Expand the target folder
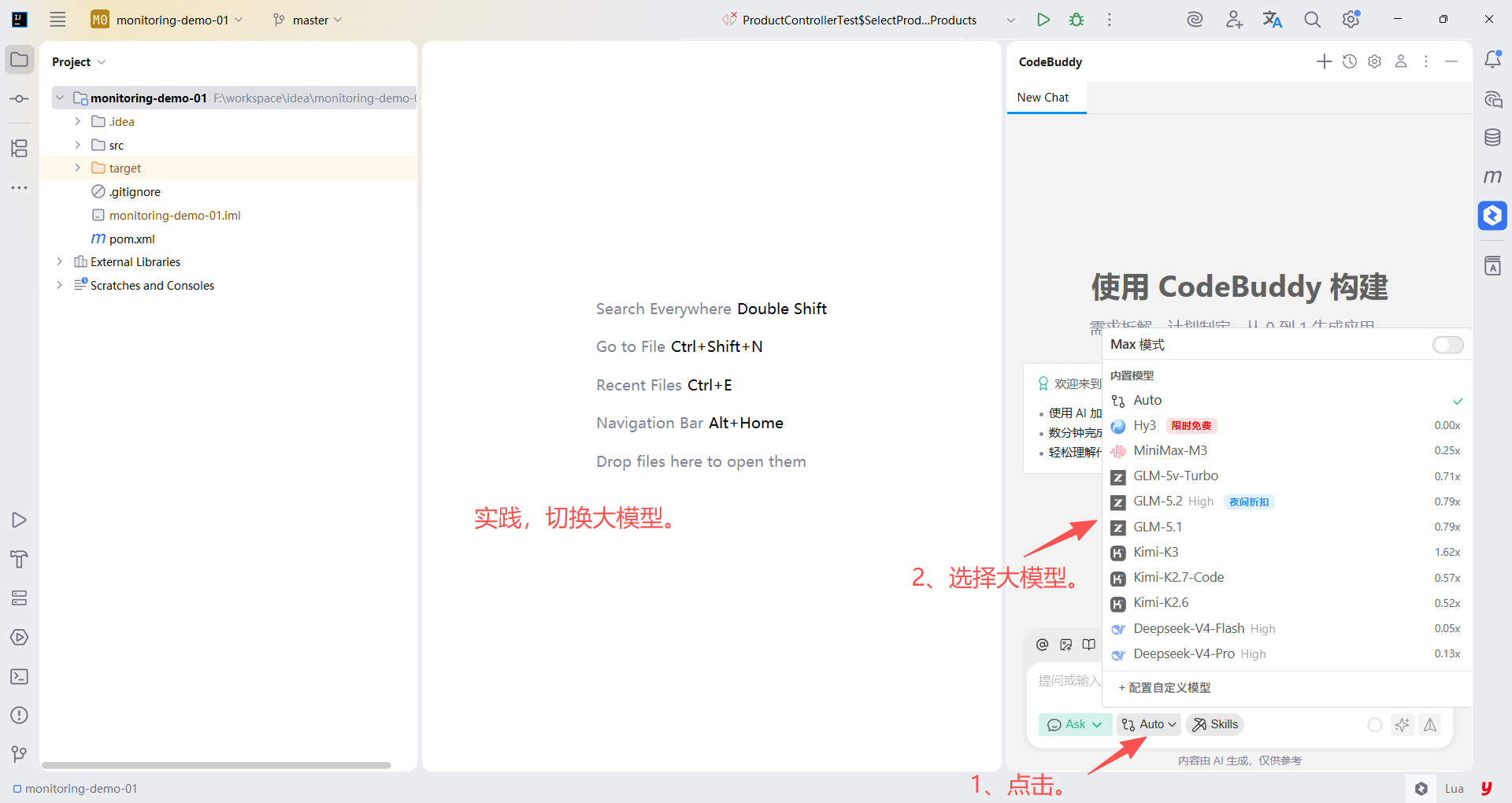1512x803 pixels. 77,168
